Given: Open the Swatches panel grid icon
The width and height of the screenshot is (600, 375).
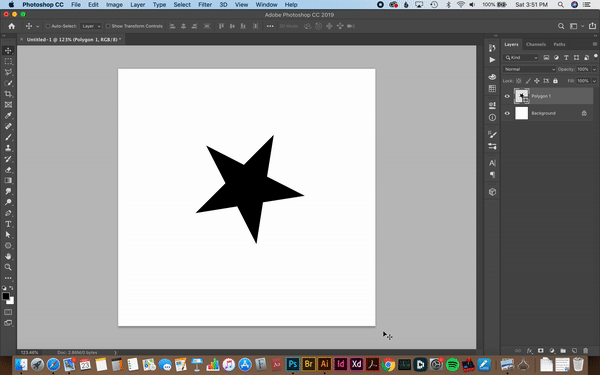Looking at the screenshot, I should click(492, 88).
